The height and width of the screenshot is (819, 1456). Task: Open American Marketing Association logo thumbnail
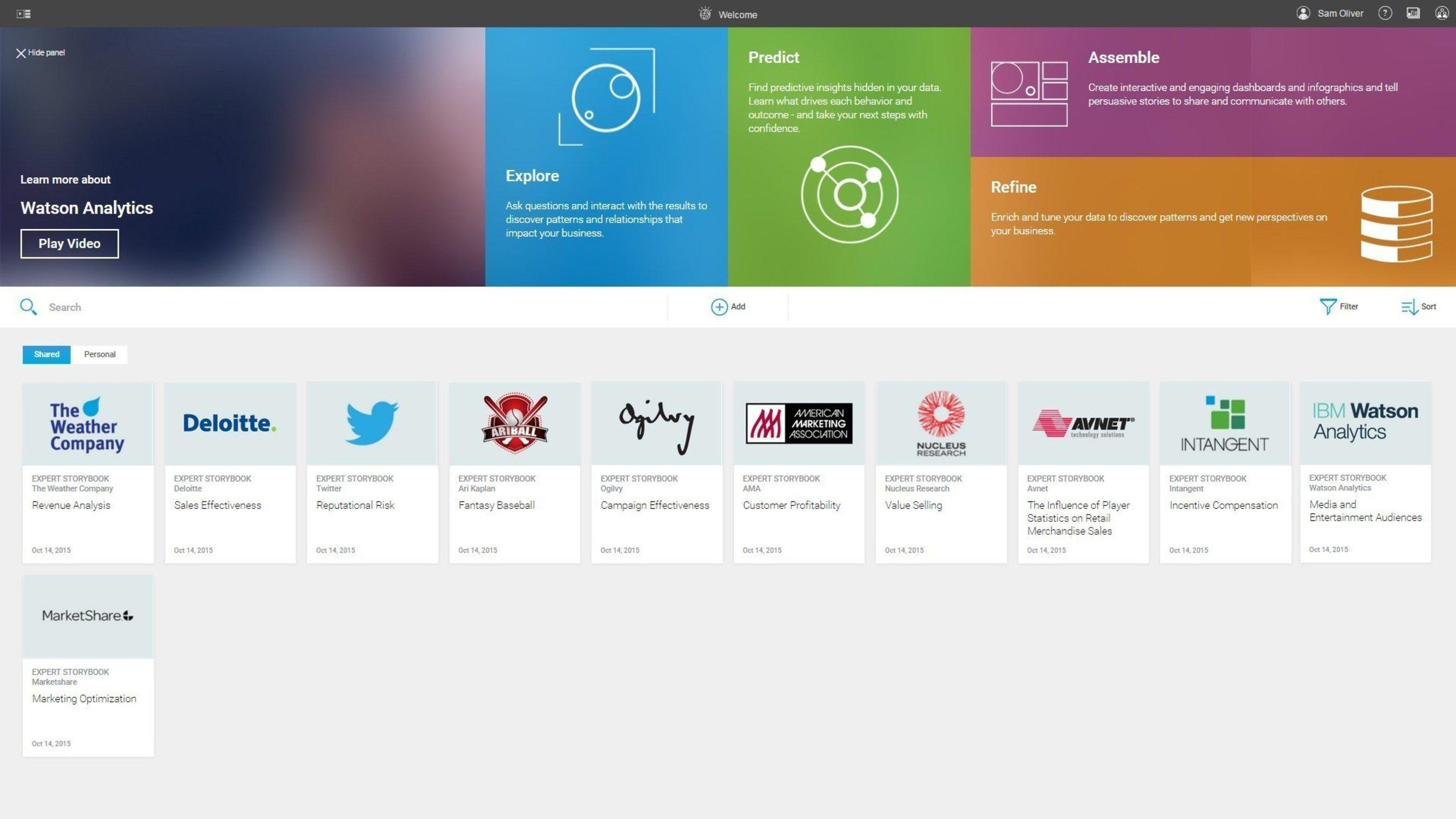(799, 424)
